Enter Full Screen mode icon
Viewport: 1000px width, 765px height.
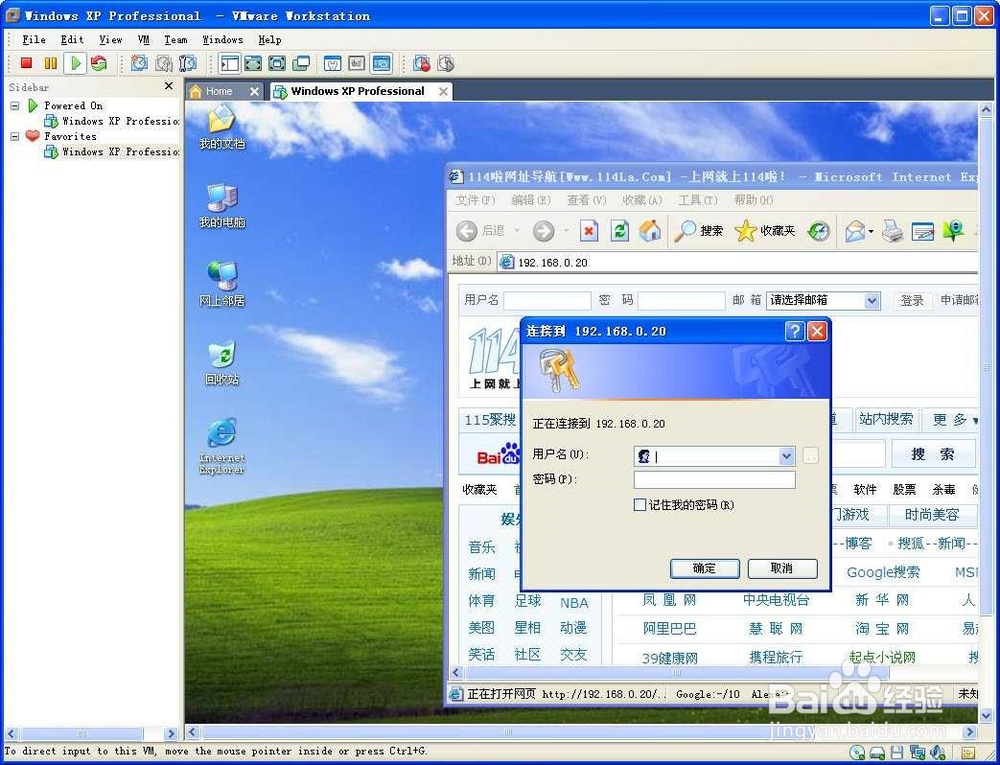(x=277, y=63)
